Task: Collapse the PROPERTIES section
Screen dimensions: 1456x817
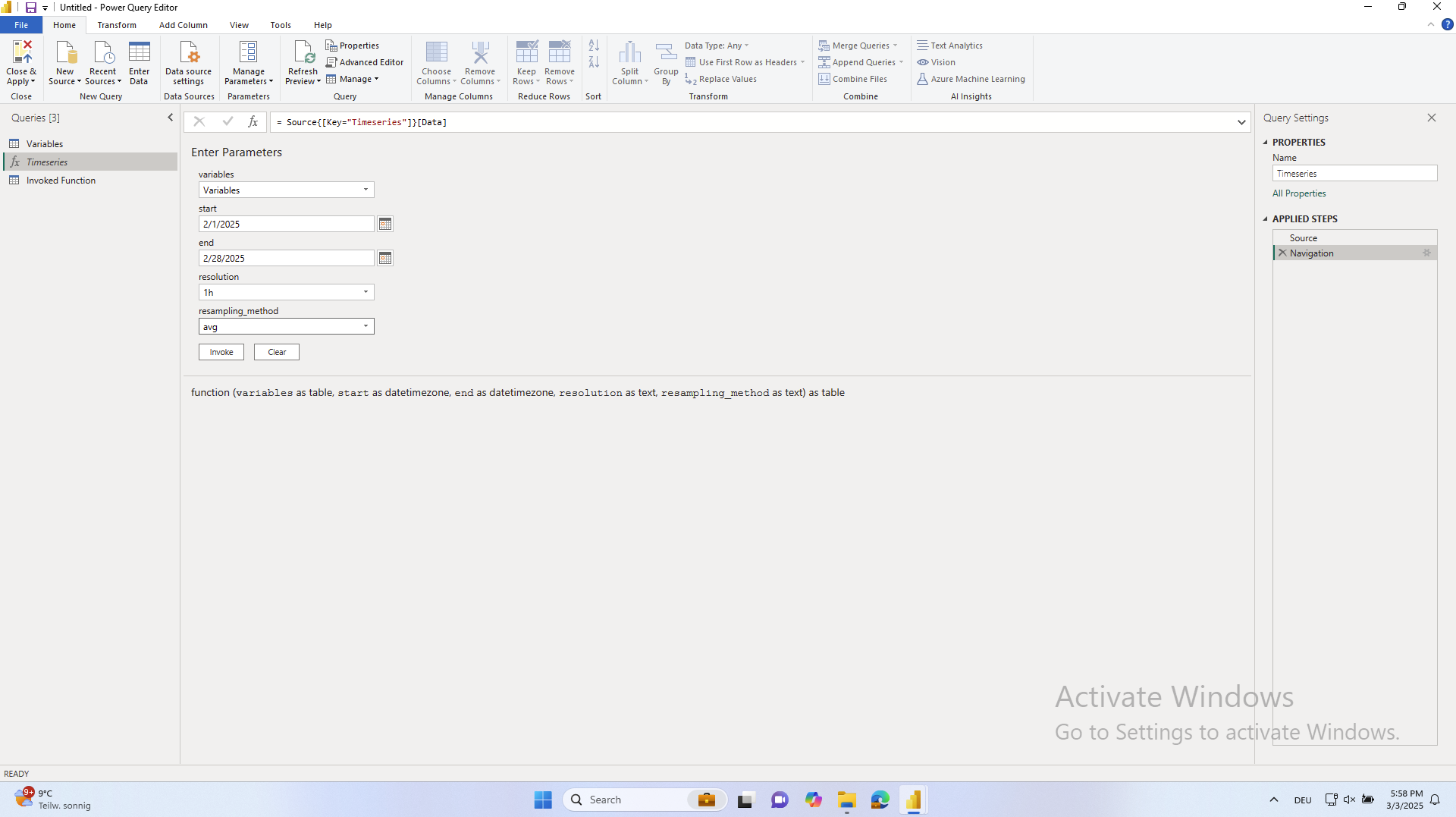Action: pyautogui.click(x=1266, y=142)
